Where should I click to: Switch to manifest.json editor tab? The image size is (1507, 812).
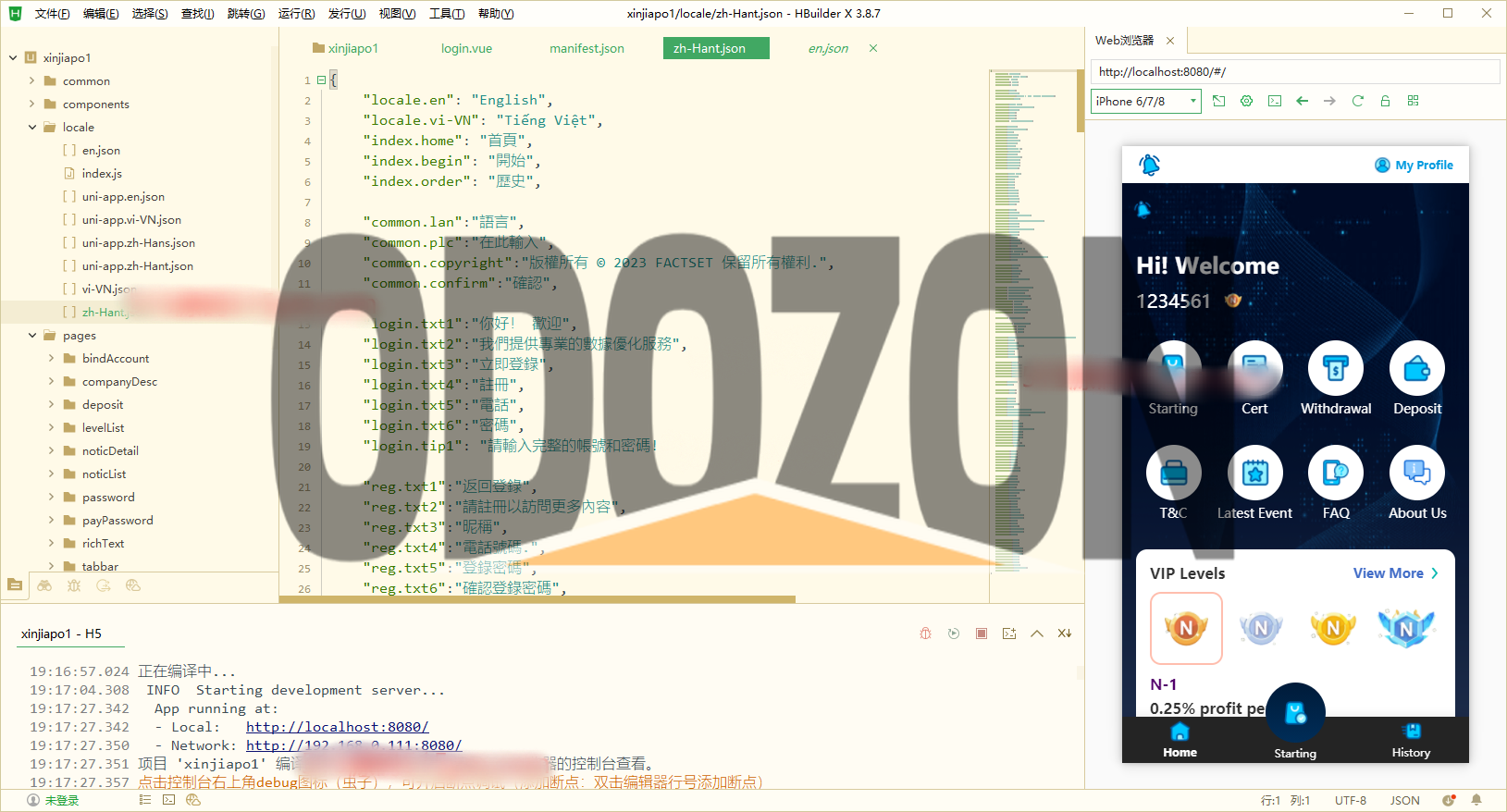[587, 48]
